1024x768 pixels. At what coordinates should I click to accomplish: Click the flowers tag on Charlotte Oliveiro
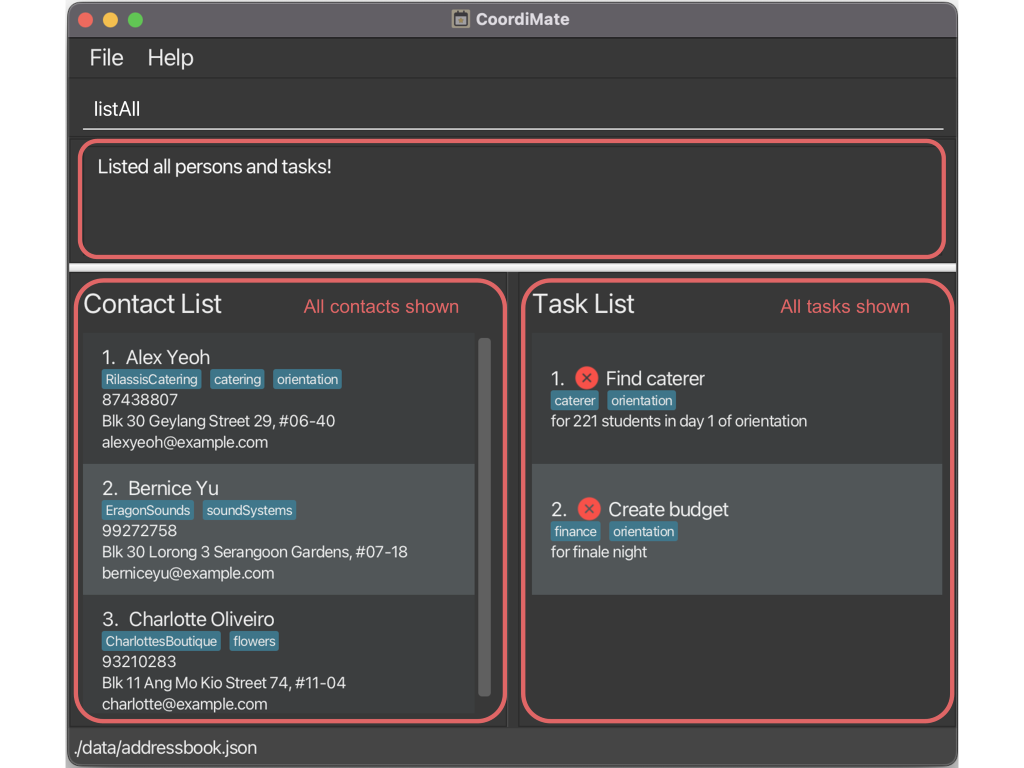(254, 642)
